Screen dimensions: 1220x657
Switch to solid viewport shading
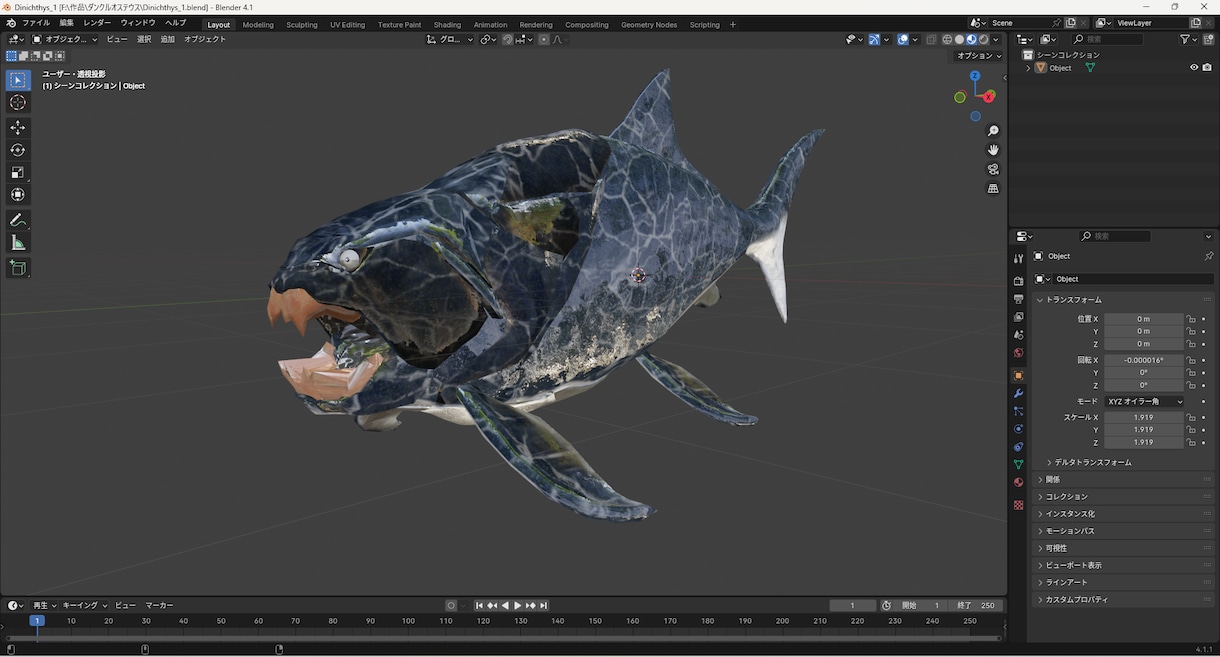click(959, 39)
